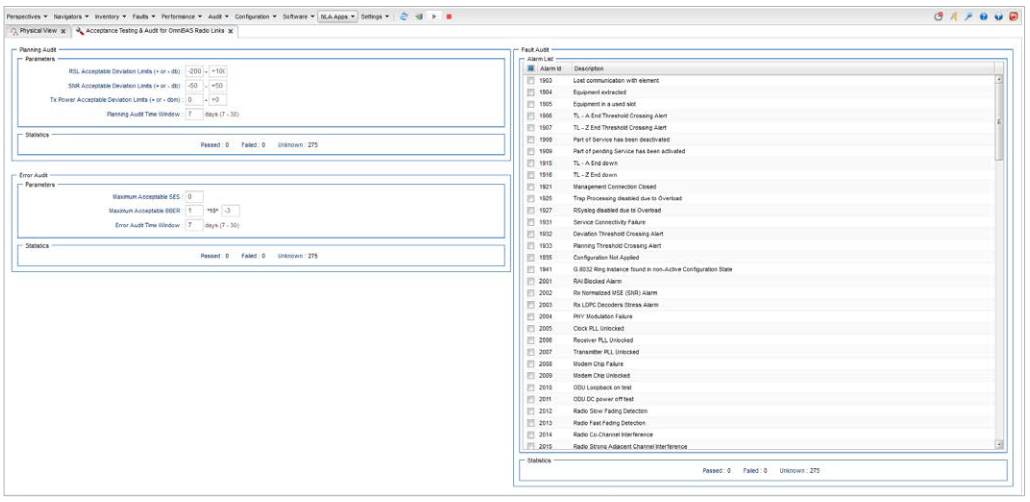Click the Alarm Id column header
The height and width of the screenshot is (502, 1030).
[552, 68]
